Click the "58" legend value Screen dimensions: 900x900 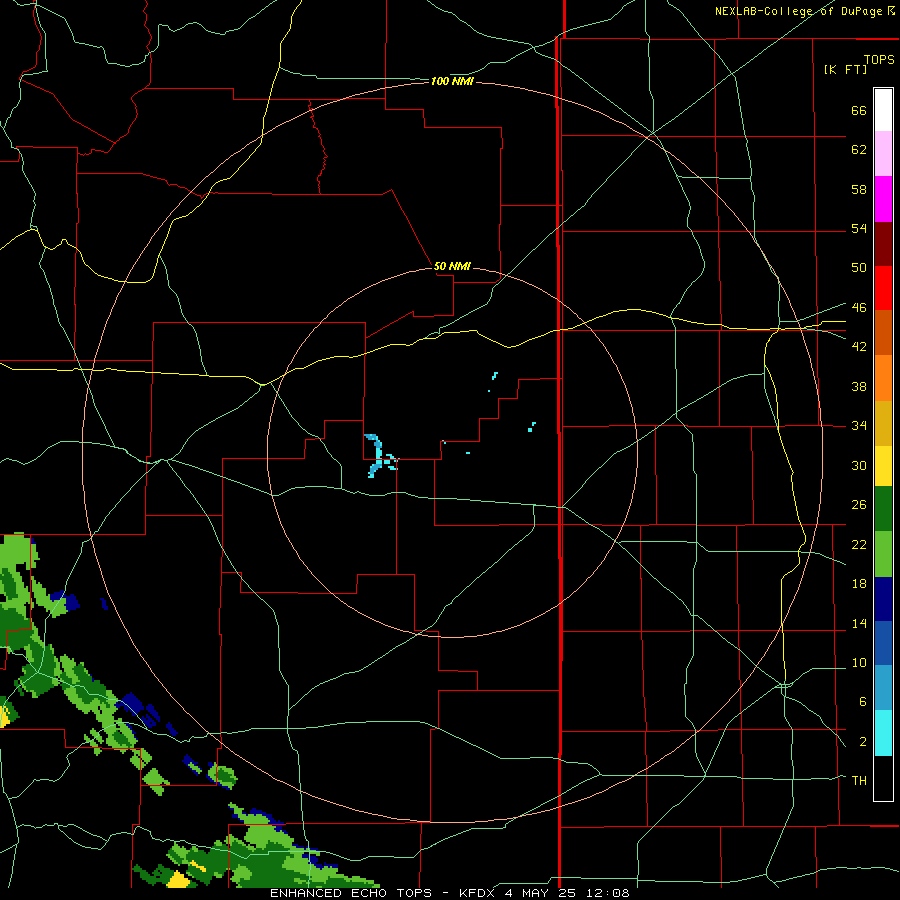859,189
